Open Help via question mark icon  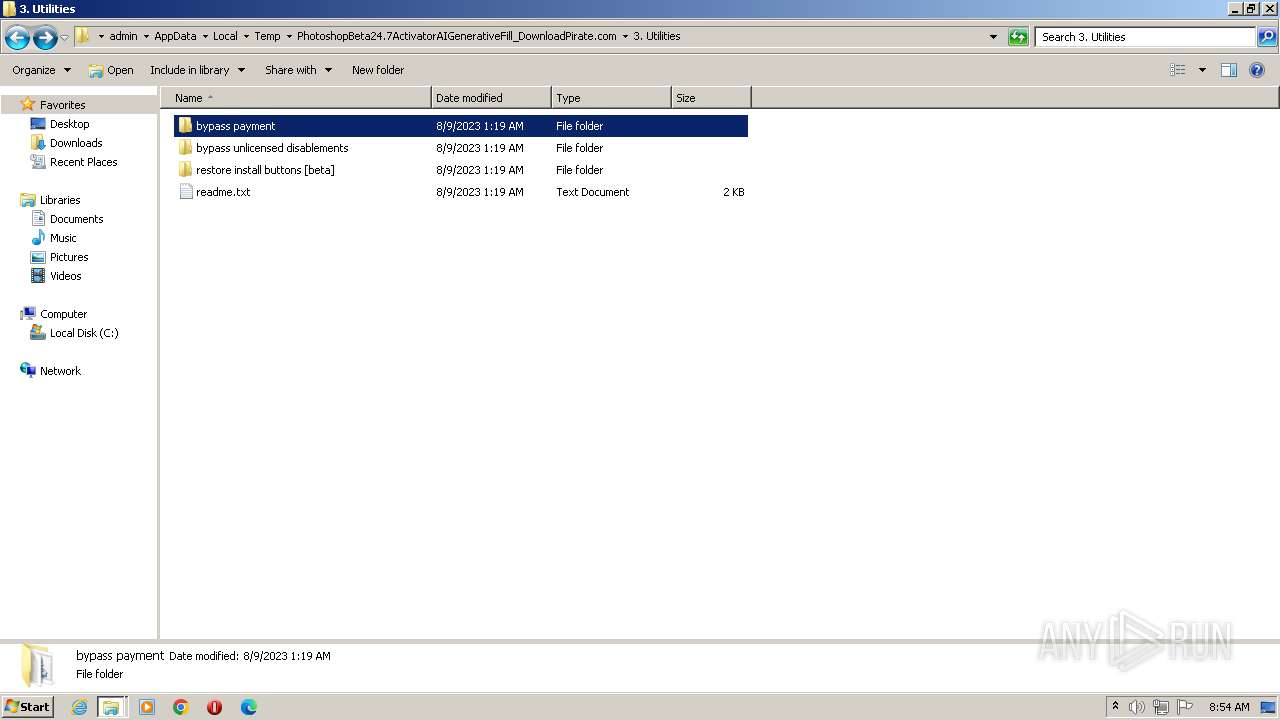click(x=1258, y=70)
